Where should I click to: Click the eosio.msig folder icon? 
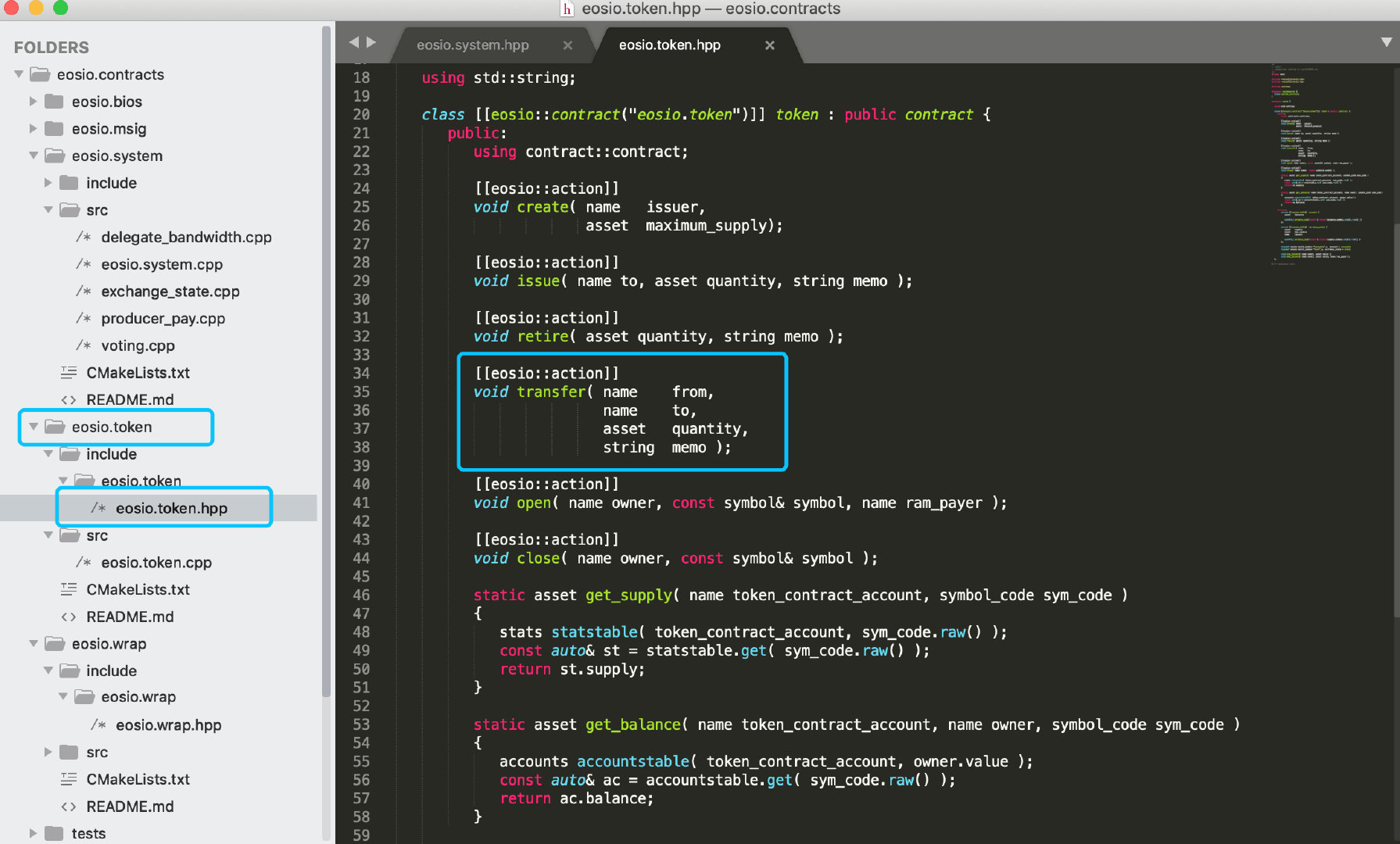[54, 128]
